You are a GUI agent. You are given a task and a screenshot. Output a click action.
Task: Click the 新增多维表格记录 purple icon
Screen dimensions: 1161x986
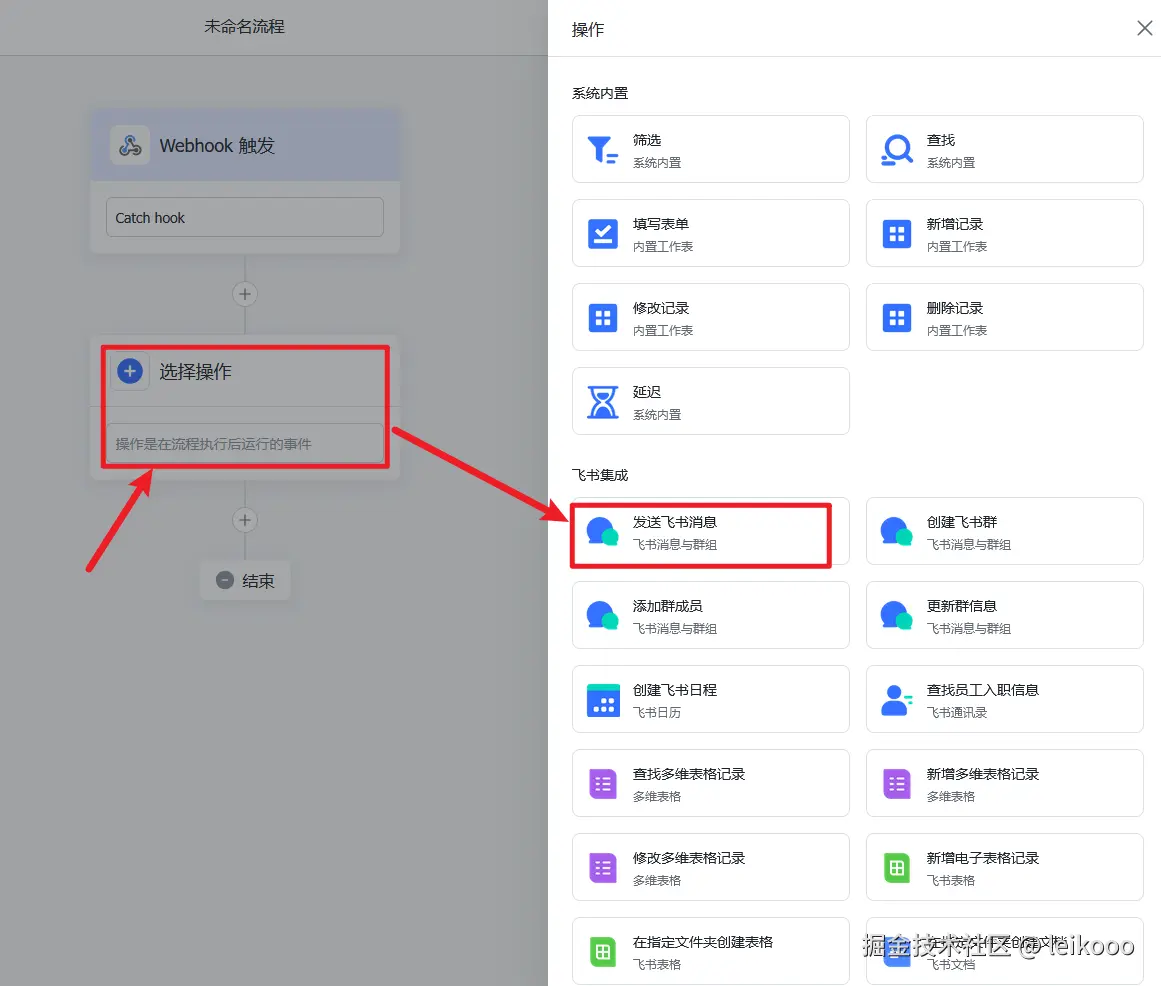coord(897,784)
